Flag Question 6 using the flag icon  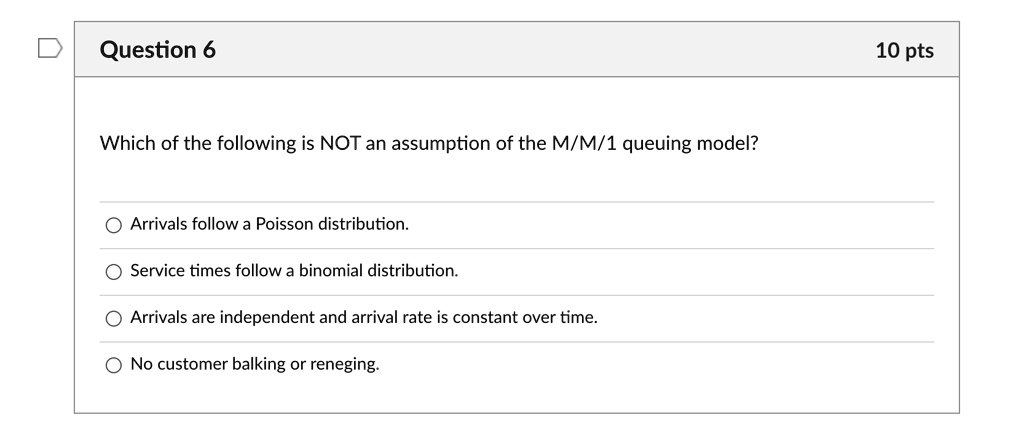(50, 48)
